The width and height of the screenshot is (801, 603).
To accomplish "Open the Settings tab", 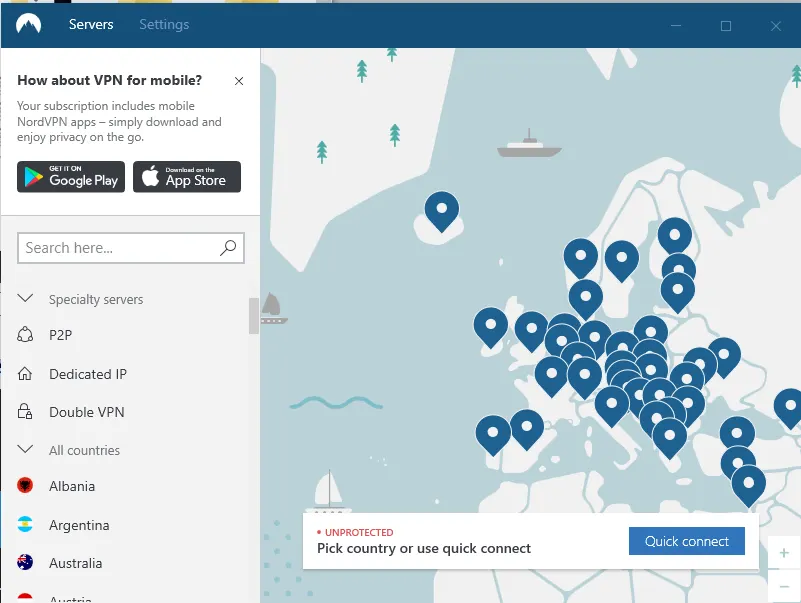I will [164, 25].
